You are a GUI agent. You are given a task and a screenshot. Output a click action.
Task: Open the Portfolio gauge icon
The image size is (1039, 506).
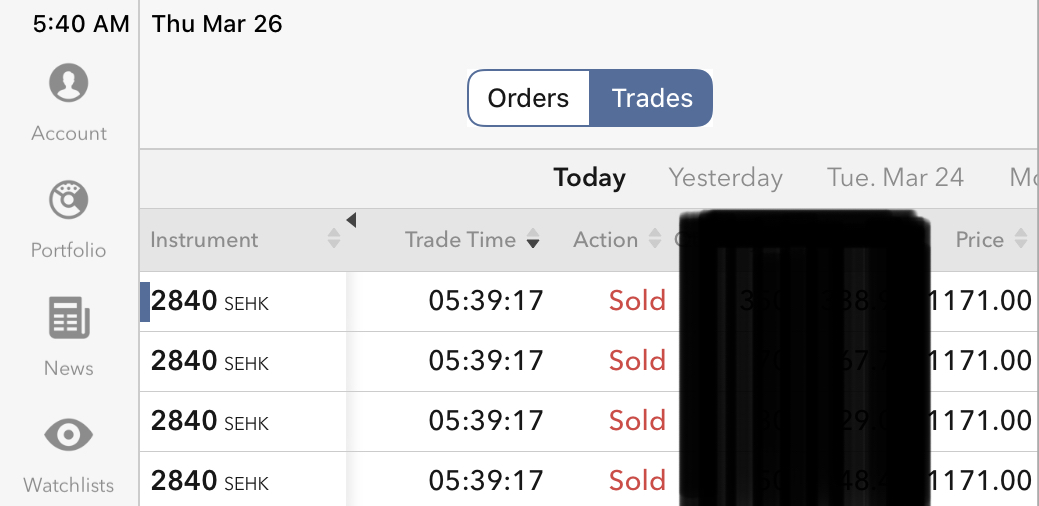tap(69, 200)
